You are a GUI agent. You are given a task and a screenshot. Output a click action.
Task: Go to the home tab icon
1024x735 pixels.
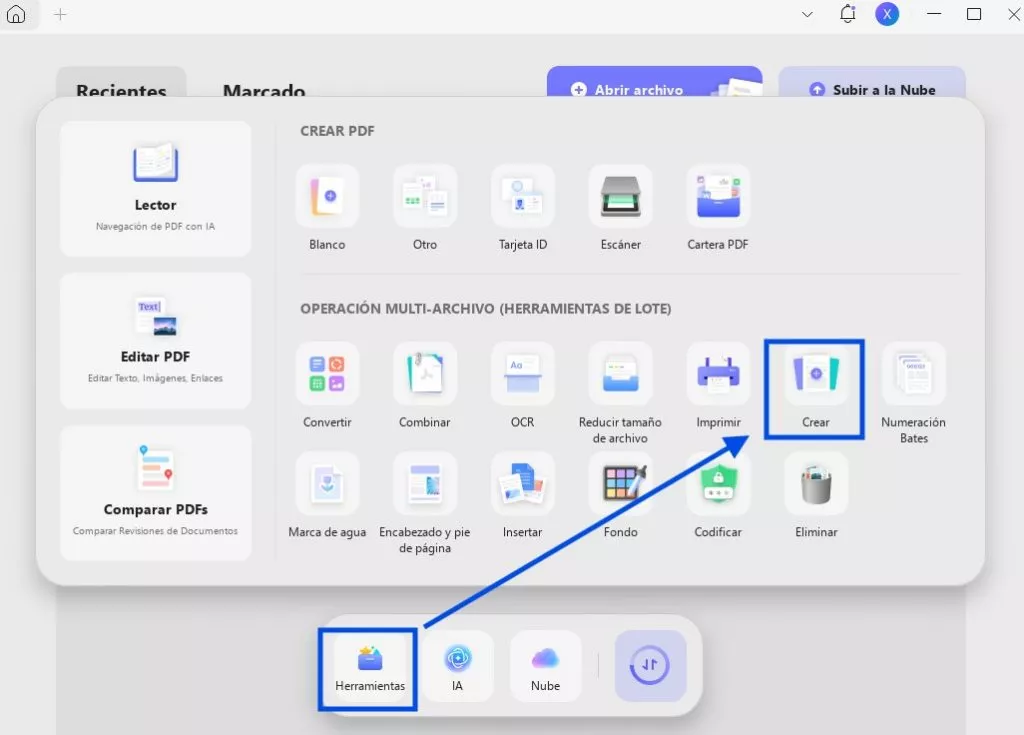point(16,14)
